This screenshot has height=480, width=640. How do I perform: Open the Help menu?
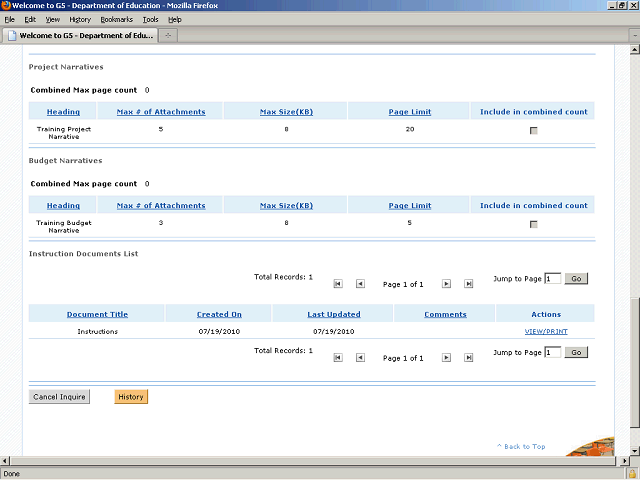(175, 19)
